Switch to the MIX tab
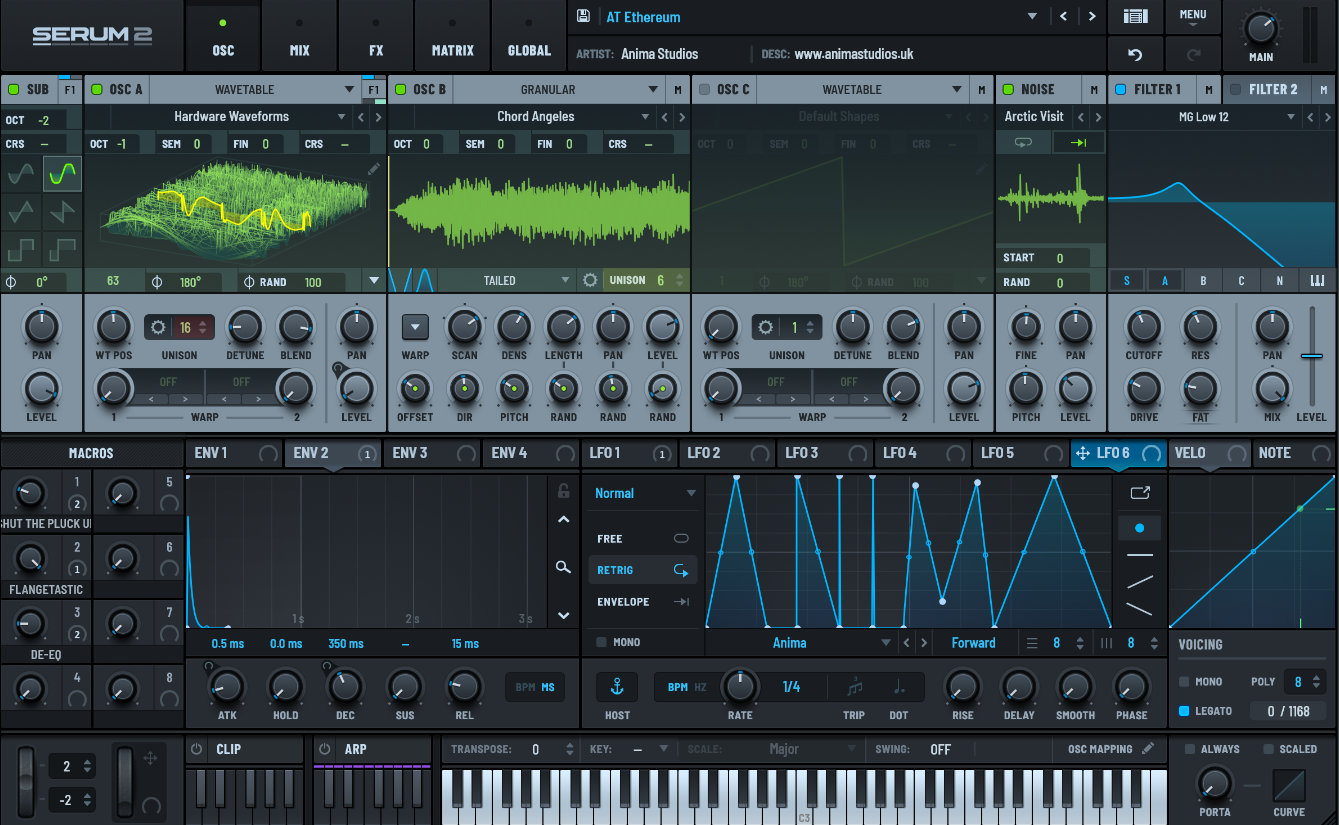 click(299, 37)
